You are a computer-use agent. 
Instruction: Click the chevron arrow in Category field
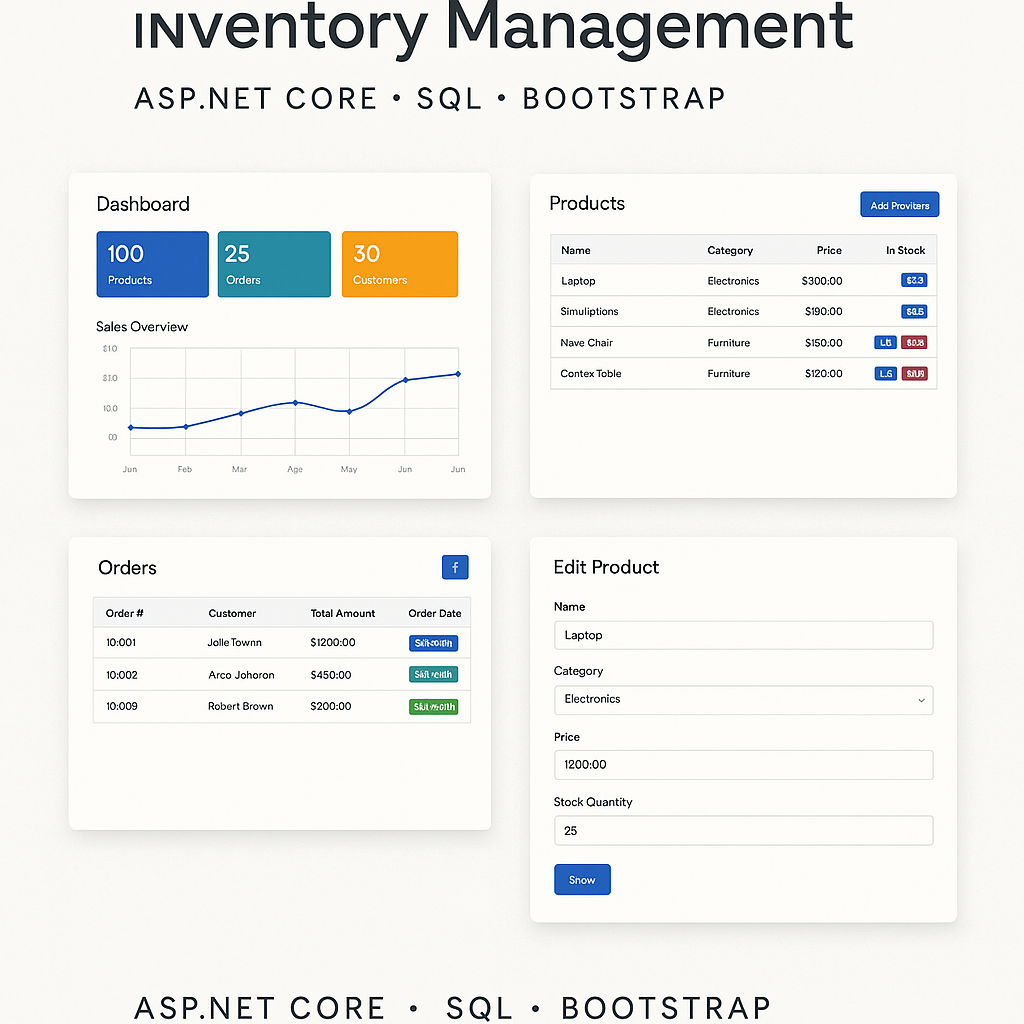point(921,700)
